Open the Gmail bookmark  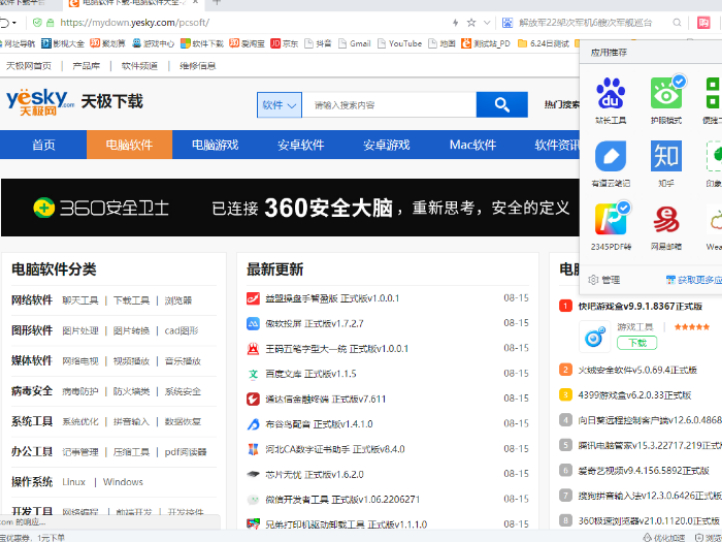coord(354,43)
